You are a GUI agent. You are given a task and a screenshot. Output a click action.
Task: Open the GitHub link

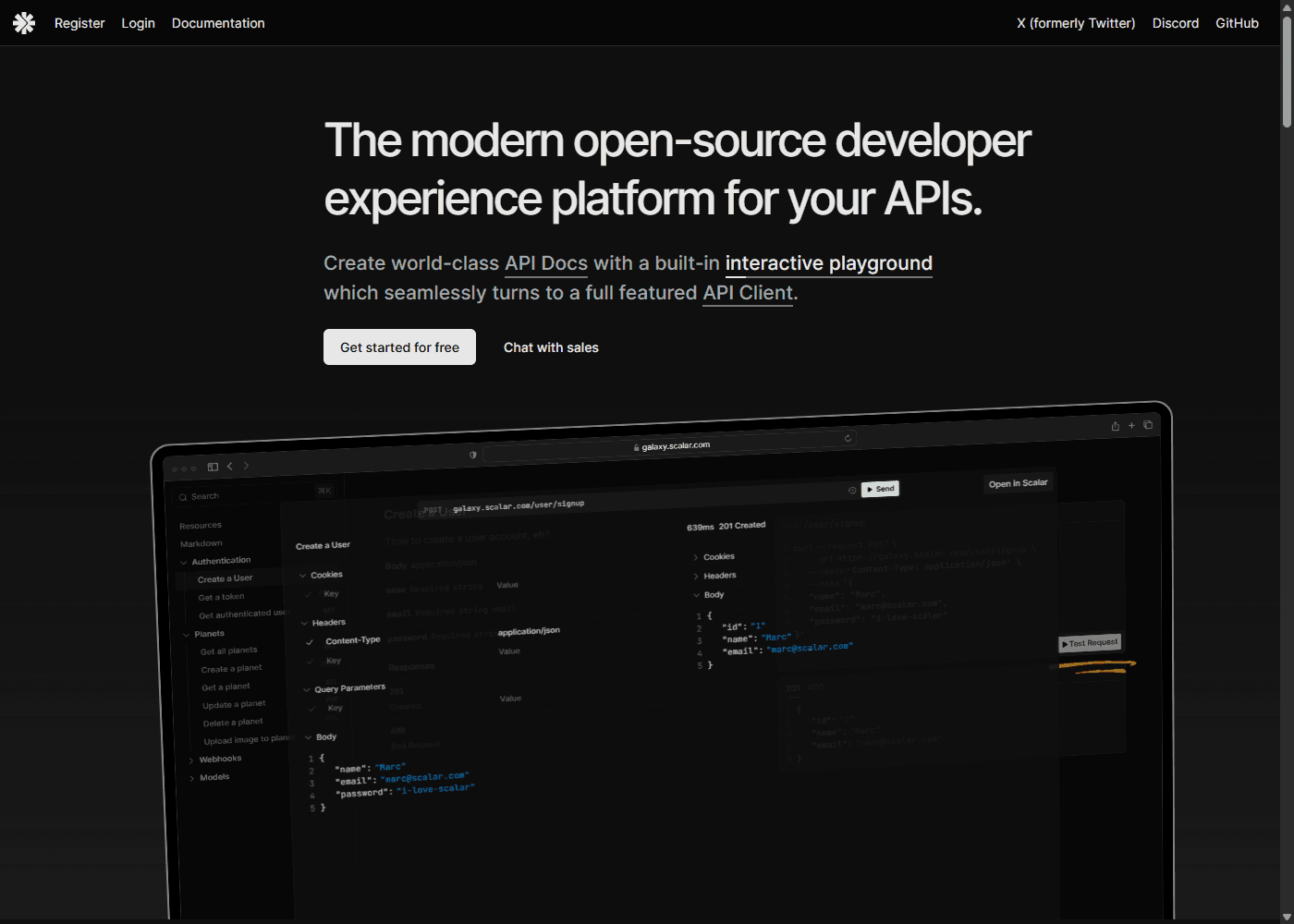click(1237, 23)
